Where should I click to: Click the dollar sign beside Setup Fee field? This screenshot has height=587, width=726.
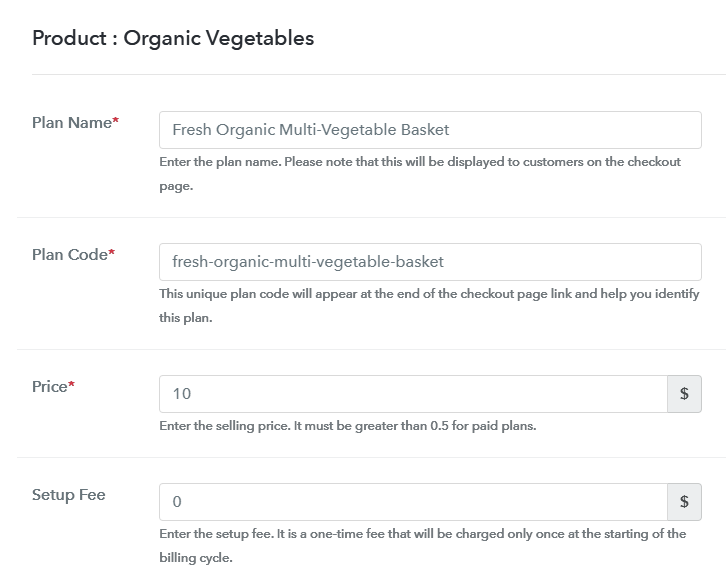(684, 502)
